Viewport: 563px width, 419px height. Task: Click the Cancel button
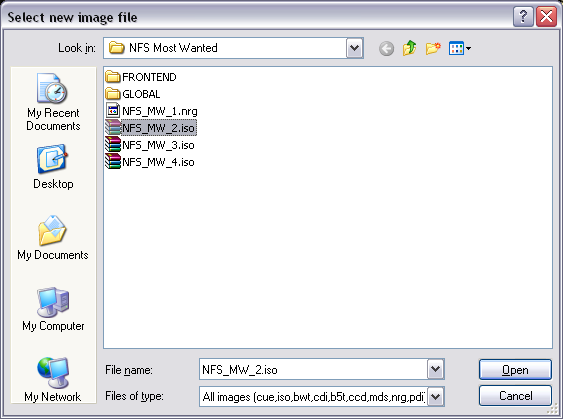click(x=515, y=396)
